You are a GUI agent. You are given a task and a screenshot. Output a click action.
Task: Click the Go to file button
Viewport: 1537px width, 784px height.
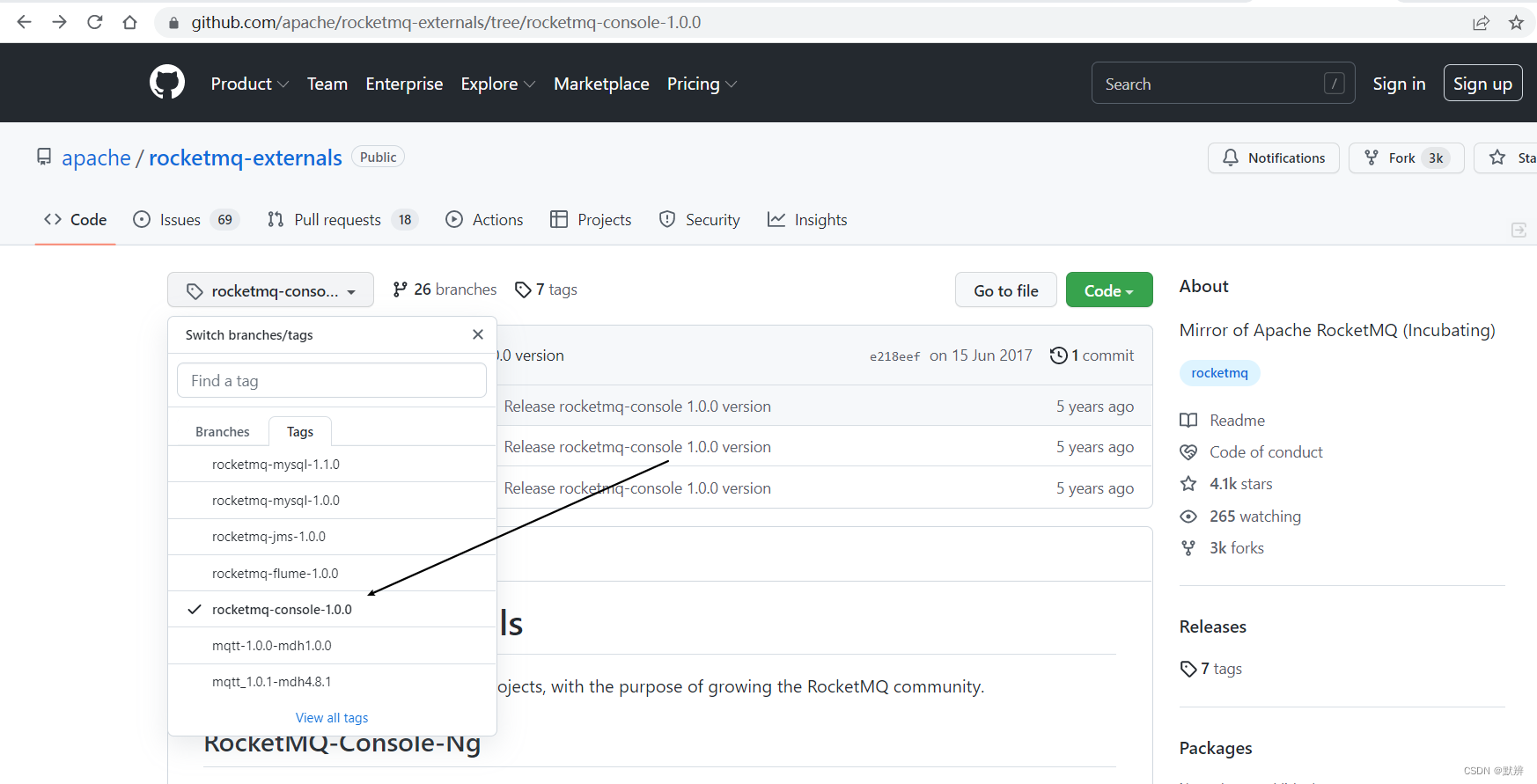pyautogui.click(x=1005, y=290)
